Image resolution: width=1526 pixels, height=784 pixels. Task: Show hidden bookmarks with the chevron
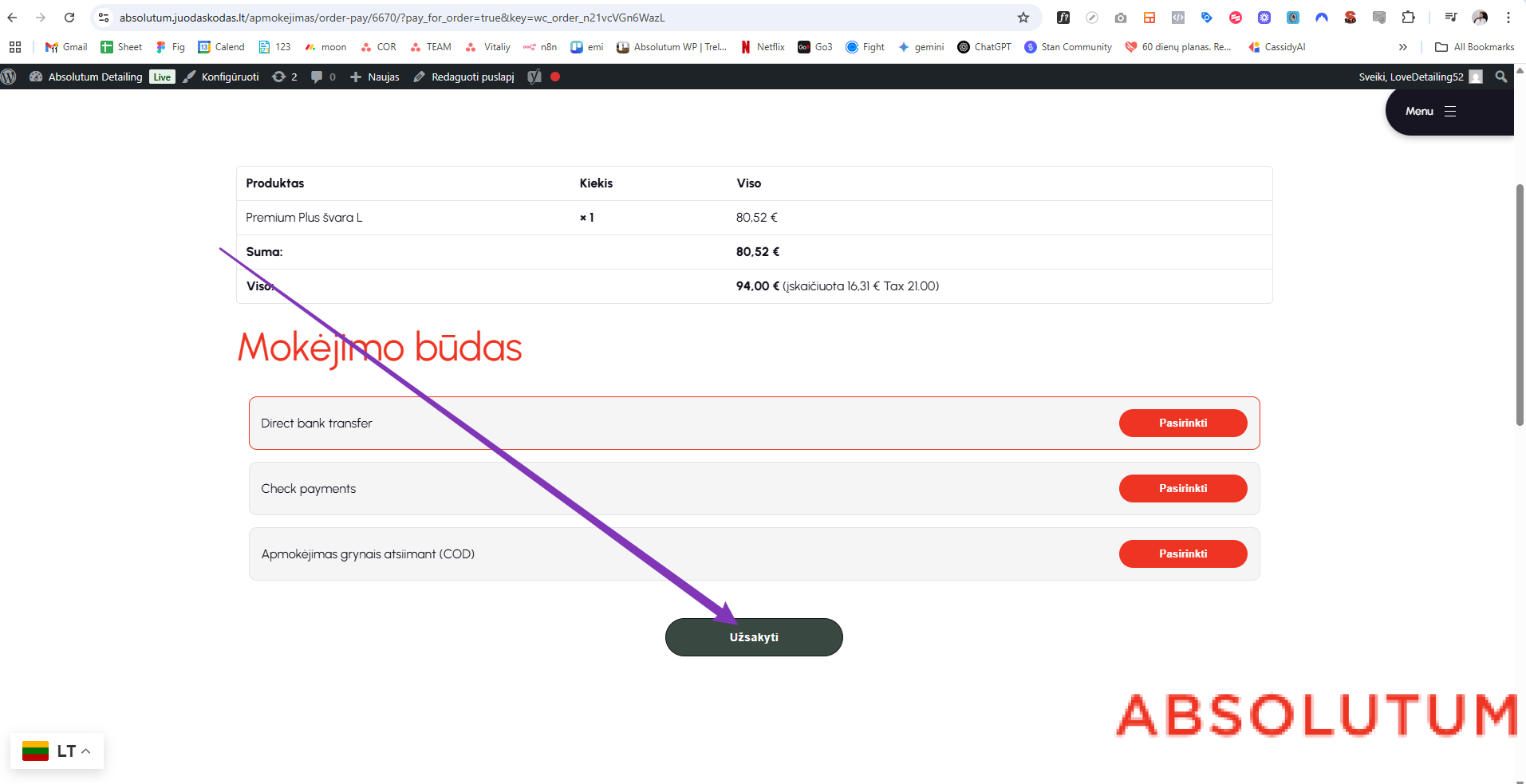click(x=1402, y=47)
